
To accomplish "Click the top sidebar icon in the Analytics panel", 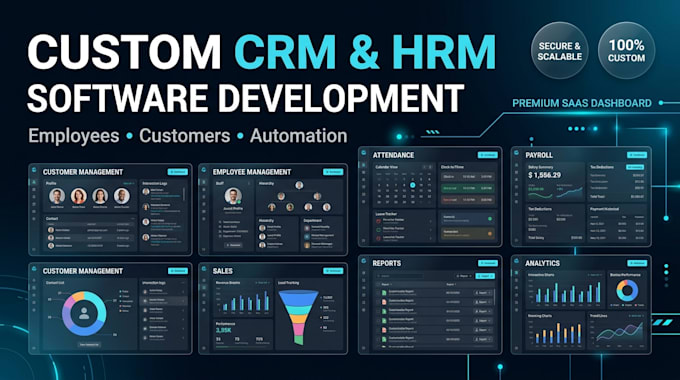I will point(516,273).
